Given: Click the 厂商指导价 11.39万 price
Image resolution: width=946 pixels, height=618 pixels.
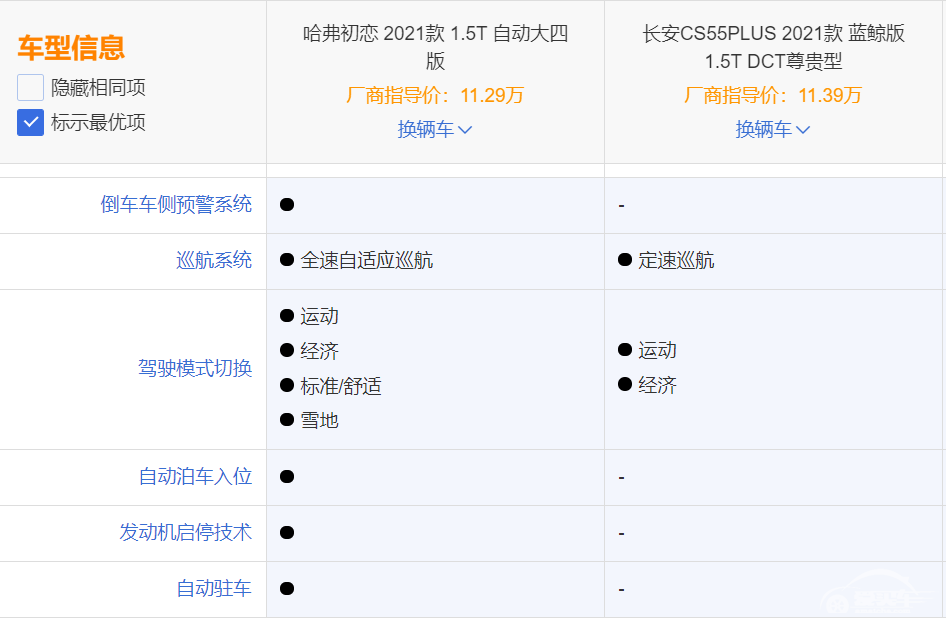Looking at the screenshot, I should [x=773, y=95].
